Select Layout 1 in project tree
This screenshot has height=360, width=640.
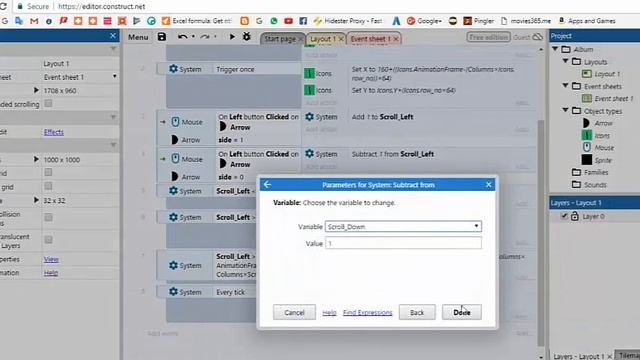point(607,74)
